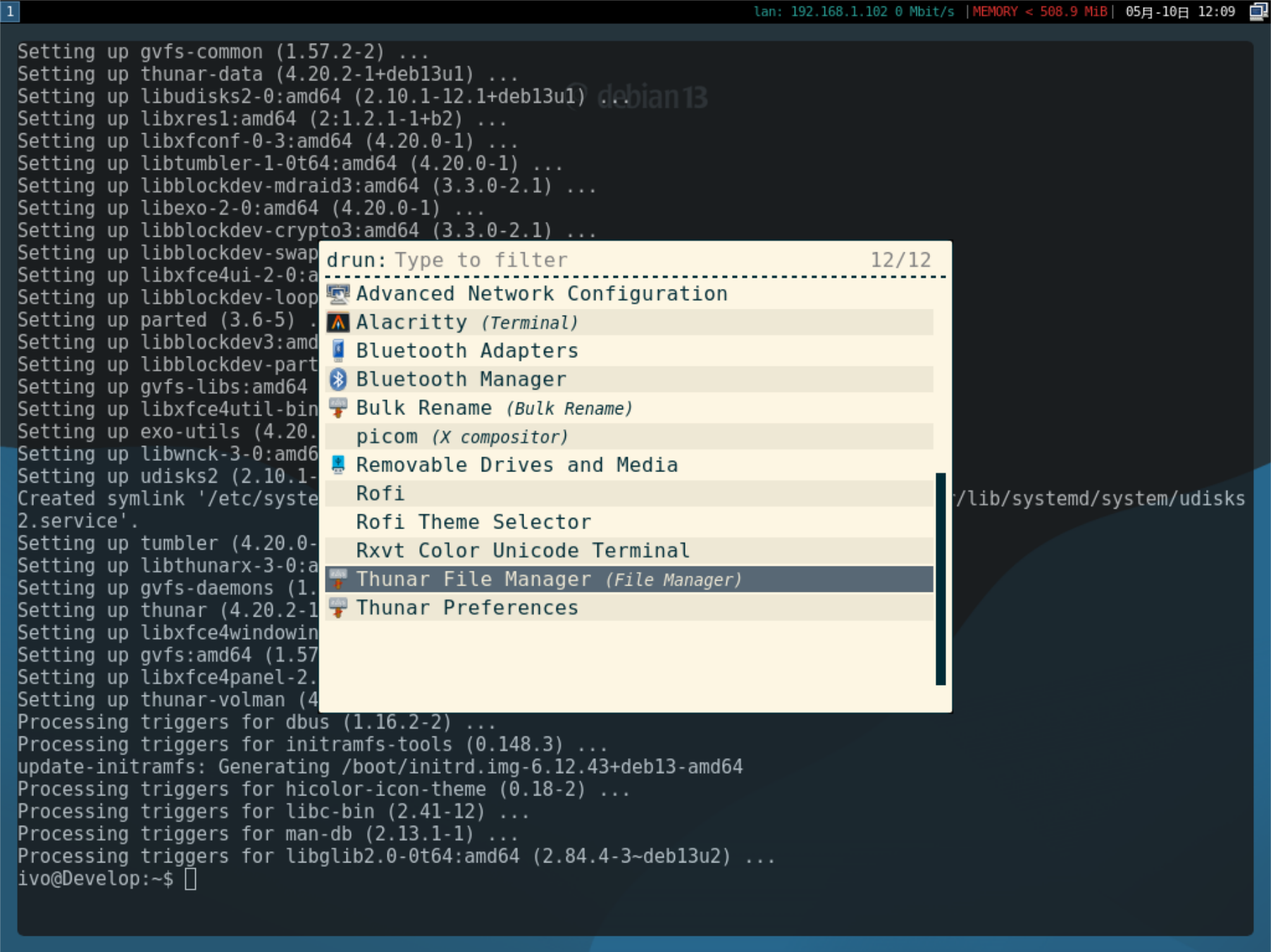Open Bluetooth Manager entry
1271x952 pixels.
(629, 380)
